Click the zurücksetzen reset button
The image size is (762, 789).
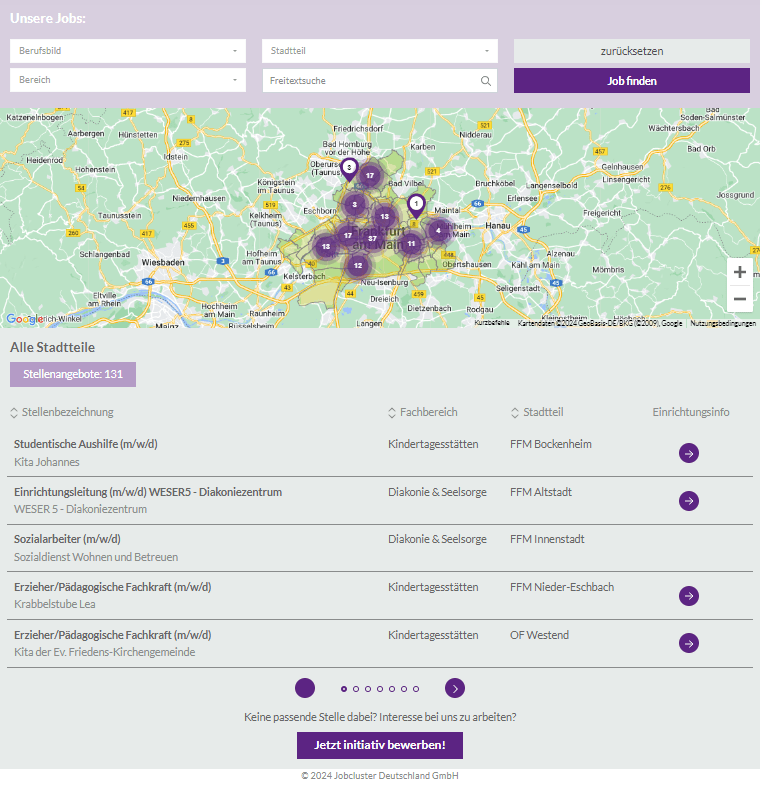[631, 51]
